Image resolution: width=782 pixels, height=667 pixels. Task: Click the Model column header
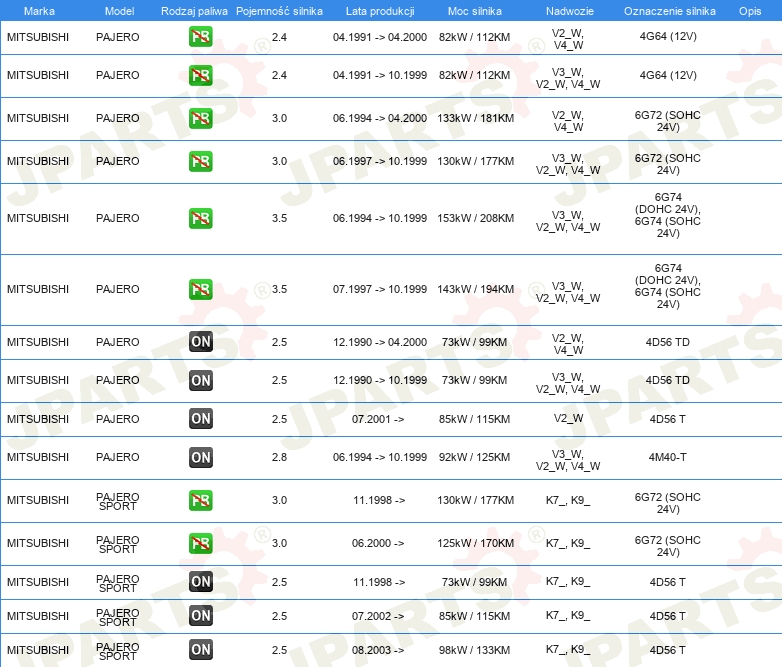point(119,11)
